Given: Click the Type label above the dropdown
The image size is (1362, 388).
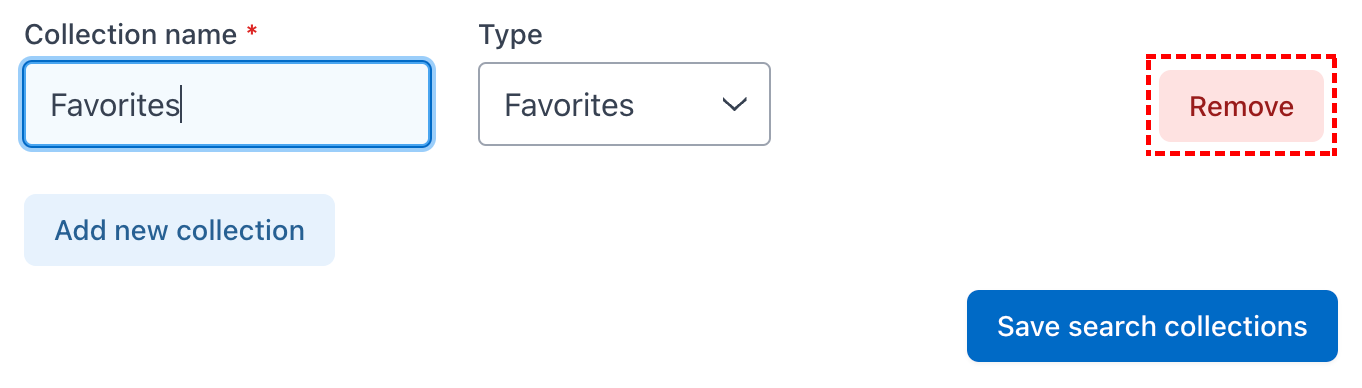Looking at the screenshot, I should click(510, 35).
